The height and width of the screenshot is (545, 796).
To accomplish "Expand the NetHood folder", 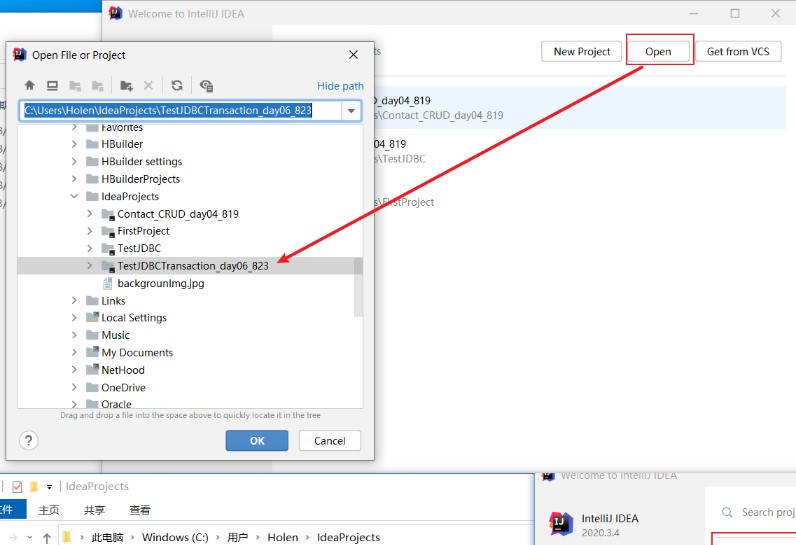I will [x=74, y=370].
